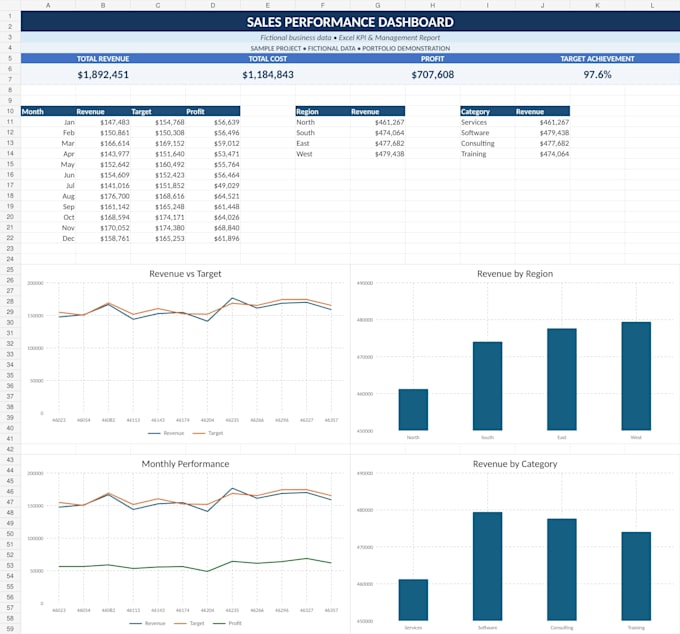Select the Sales Performance Dashboard title cell
Screen dimensions: 680x634
350,22
